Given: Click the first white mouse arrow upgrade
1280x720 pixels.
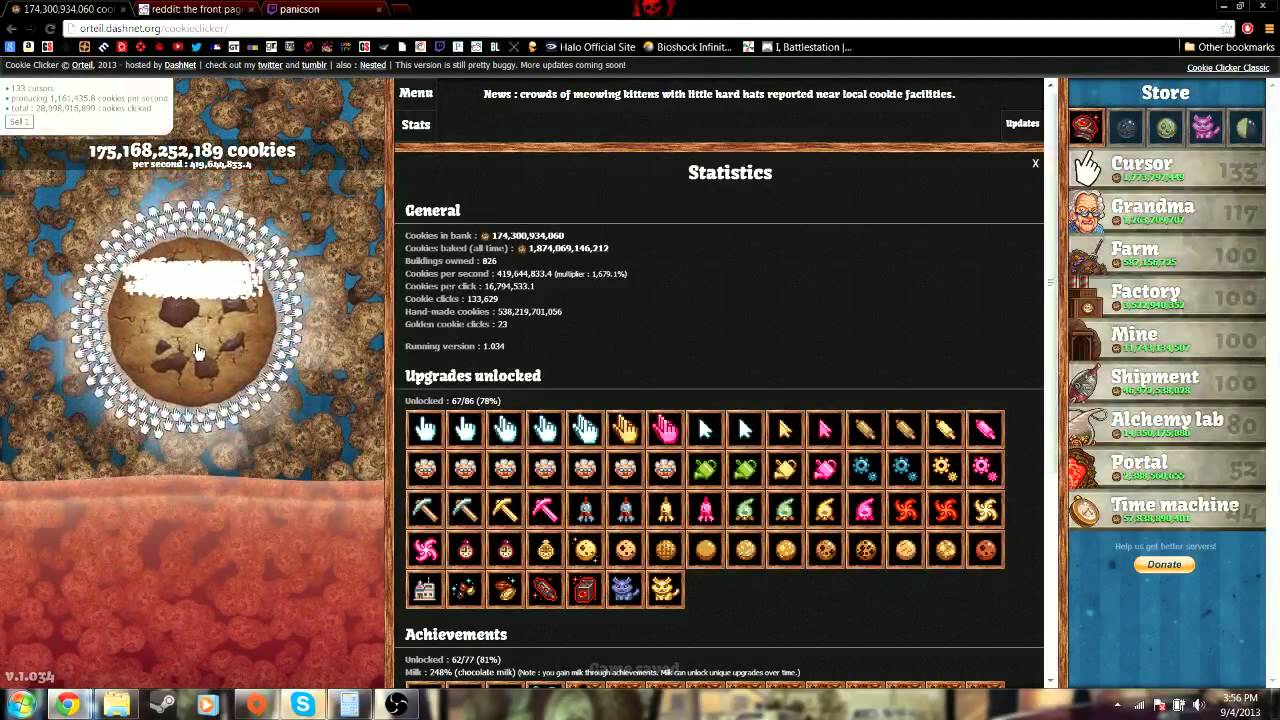Looking at the screenshot, I should [x=705, y=430].
